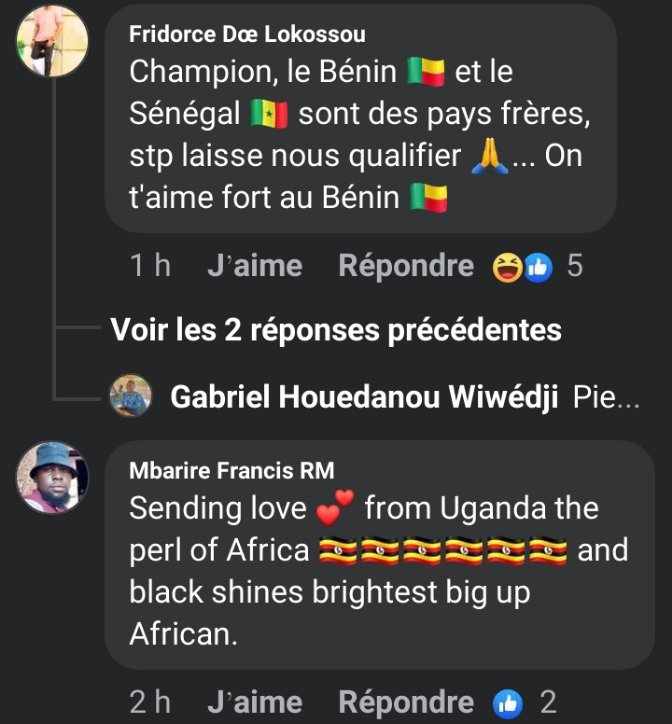Show who reacted on Mbarire's comment count 2

pos(547,702)
